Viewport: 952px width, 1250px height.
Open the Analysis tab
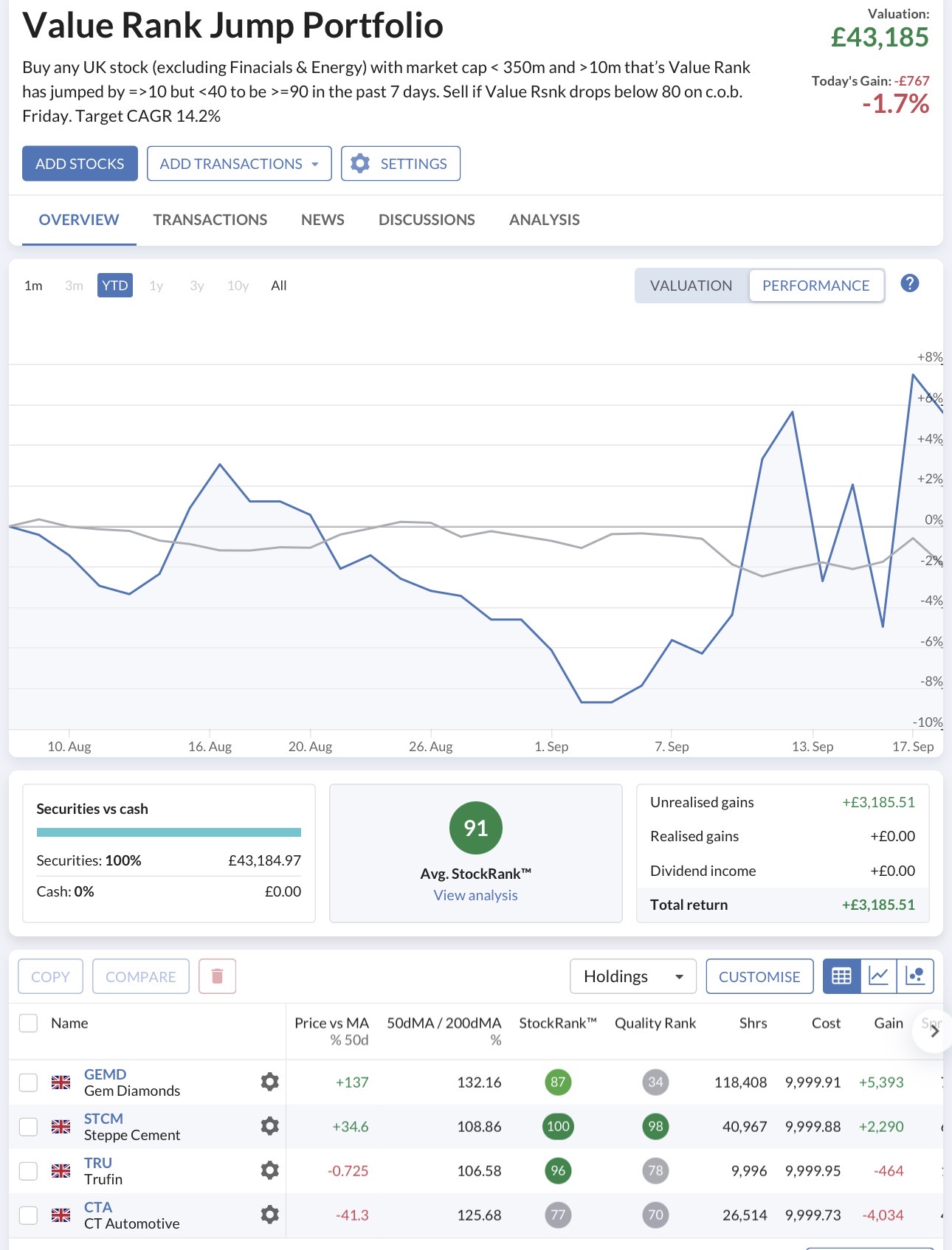545,220
